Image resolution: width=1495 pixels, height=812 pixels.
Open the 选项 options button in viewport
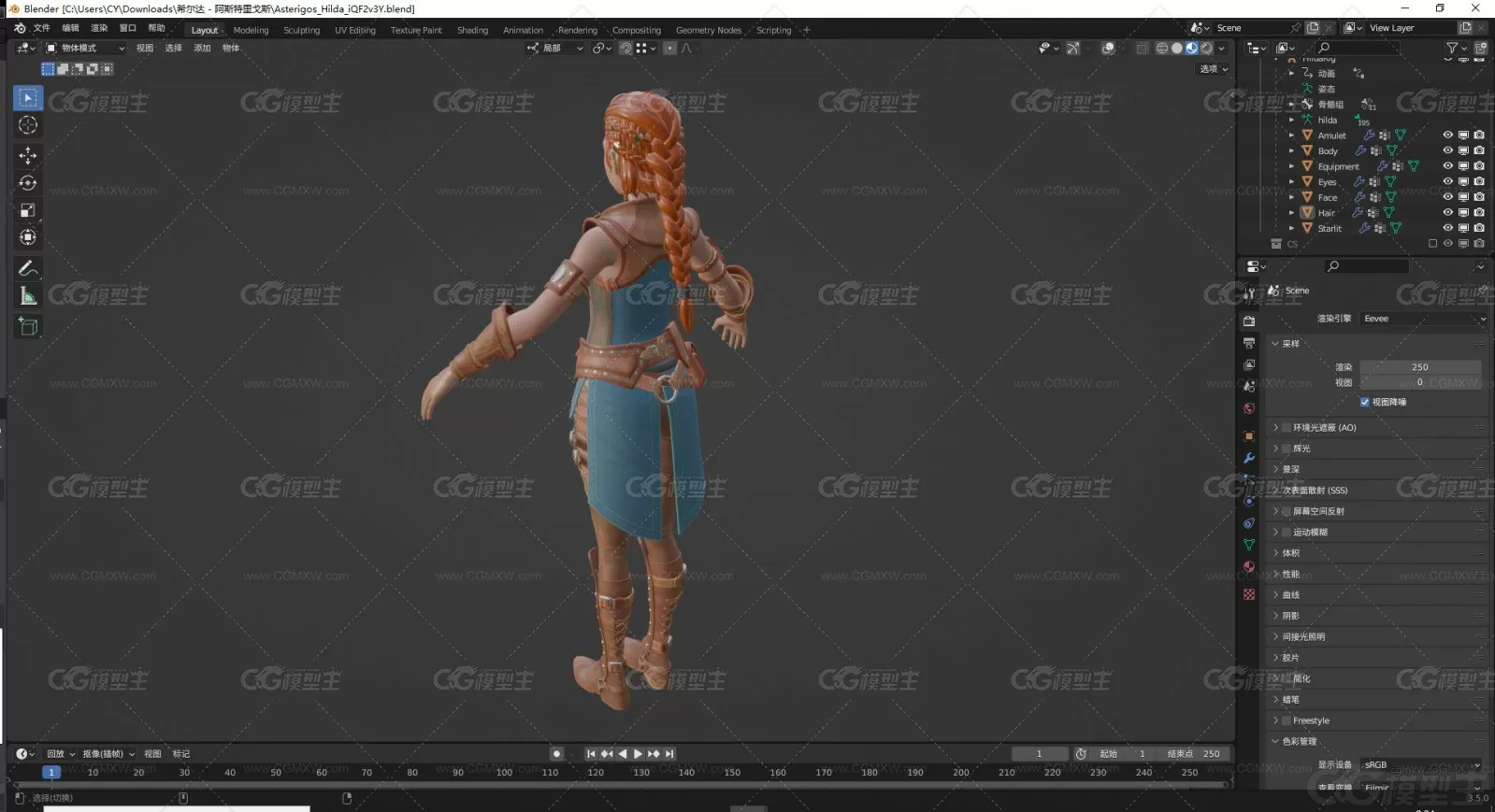tap(1214, 69)
